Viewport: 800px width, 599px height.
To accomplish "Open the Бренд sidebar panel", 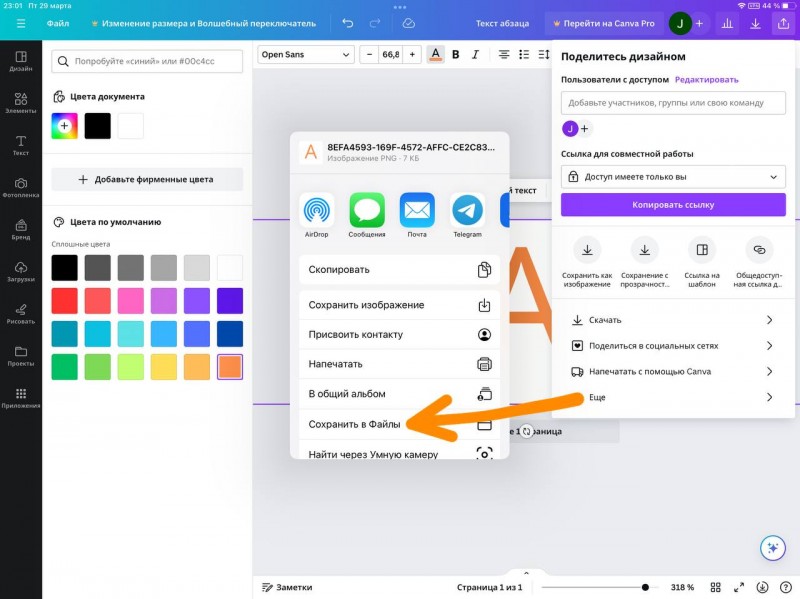I will [21, 230].
